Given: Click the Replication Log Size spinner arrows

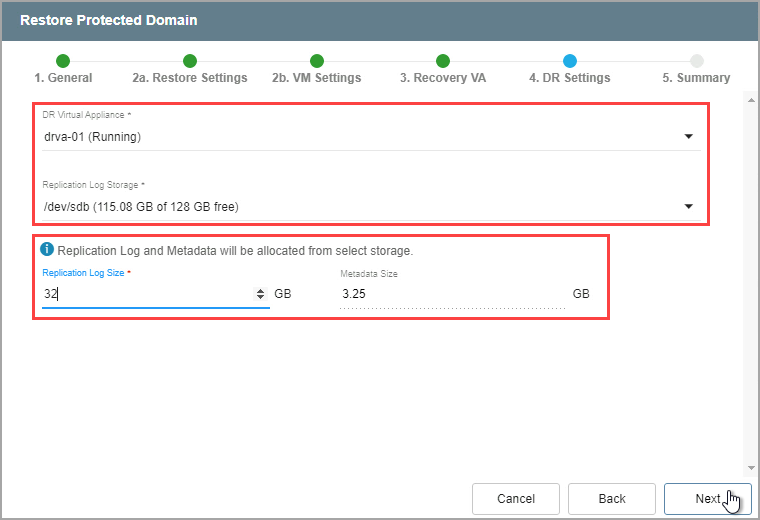Looking at the screenshot, I should tap(261, 294).
